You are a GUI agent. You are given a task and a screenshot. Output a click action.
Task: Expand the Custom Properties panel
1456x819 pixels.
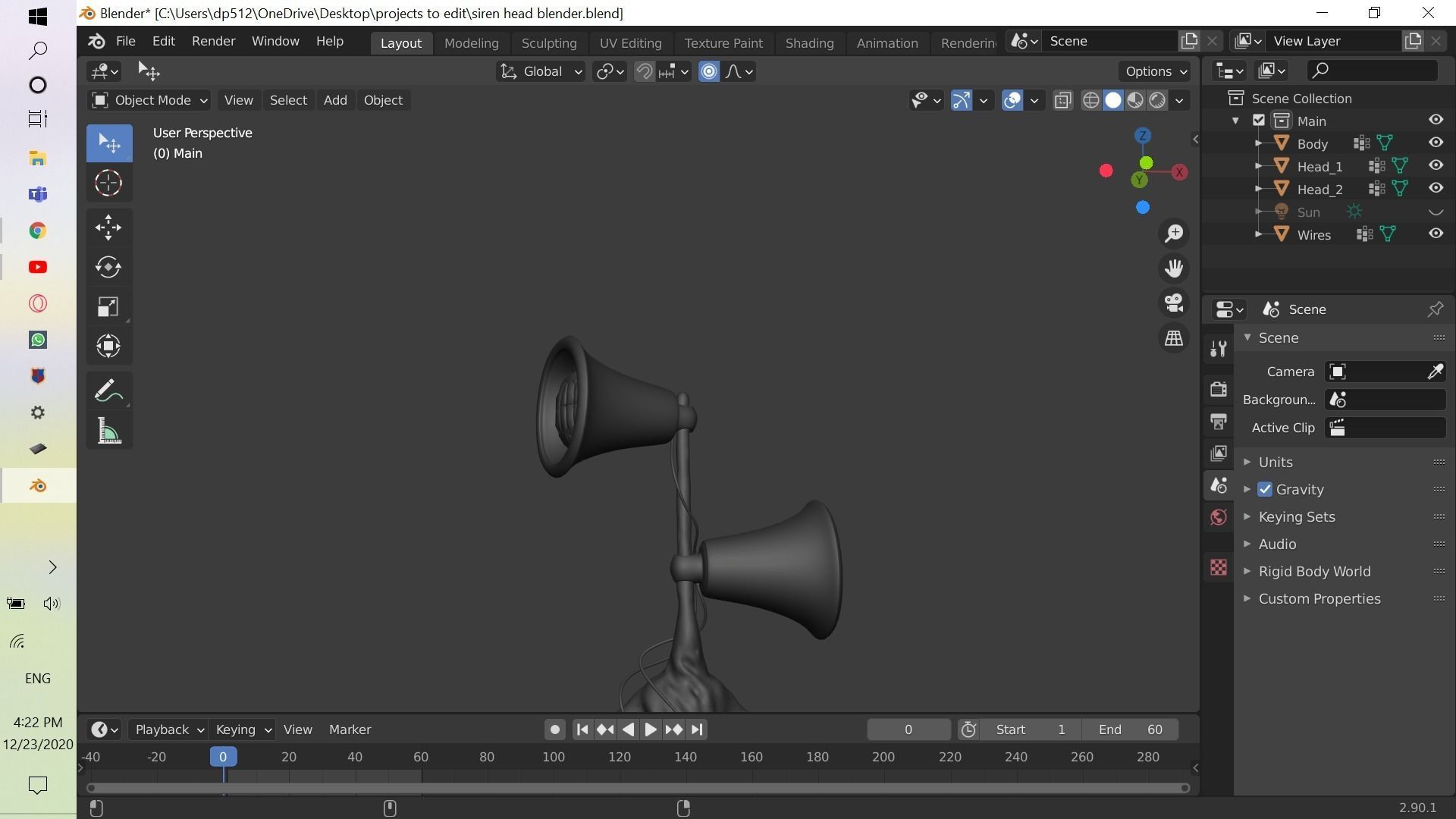[x=1319, y=598]
